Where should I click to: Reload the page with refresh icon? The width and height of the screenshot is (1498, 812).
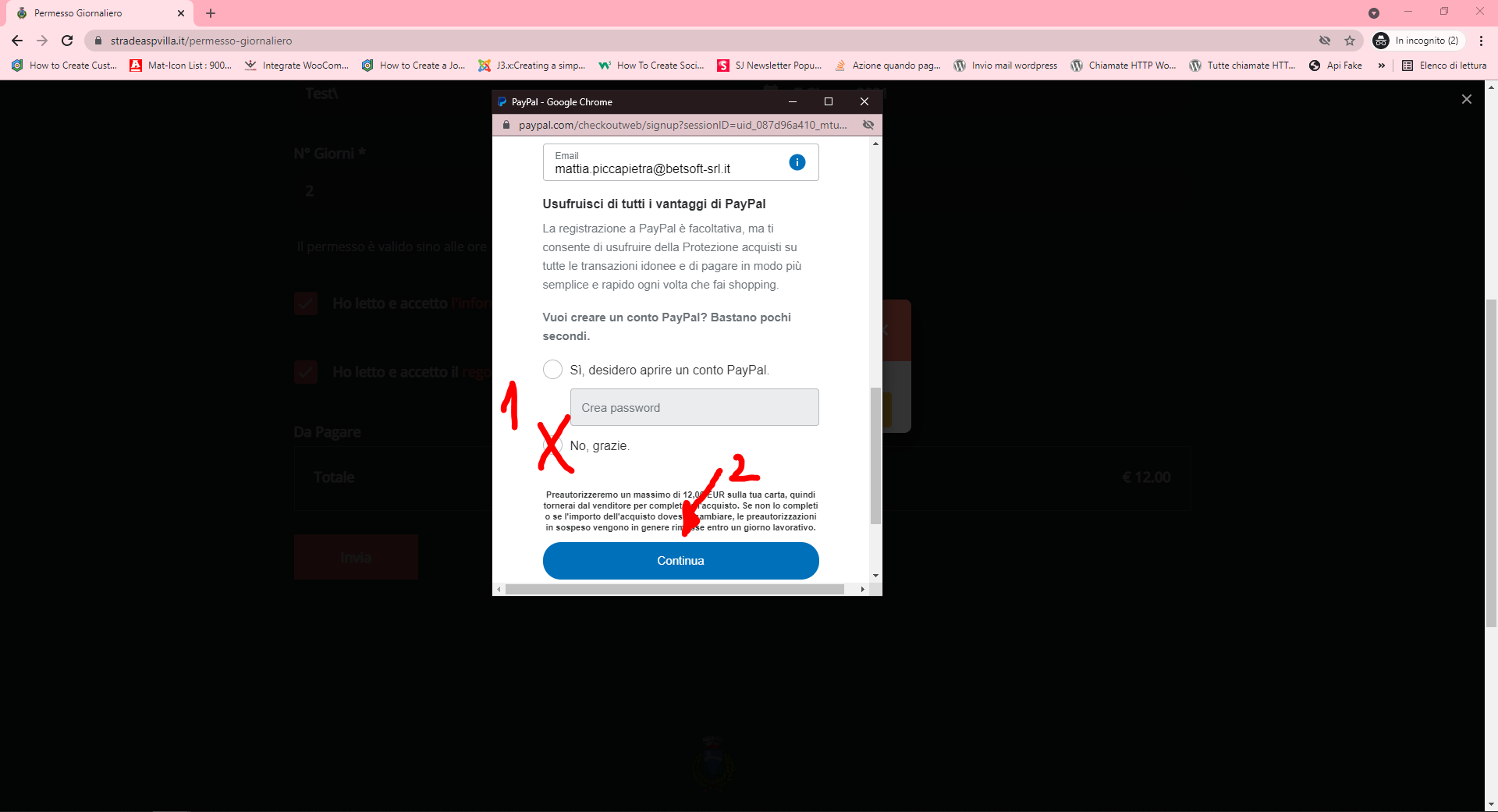(67, 41)
